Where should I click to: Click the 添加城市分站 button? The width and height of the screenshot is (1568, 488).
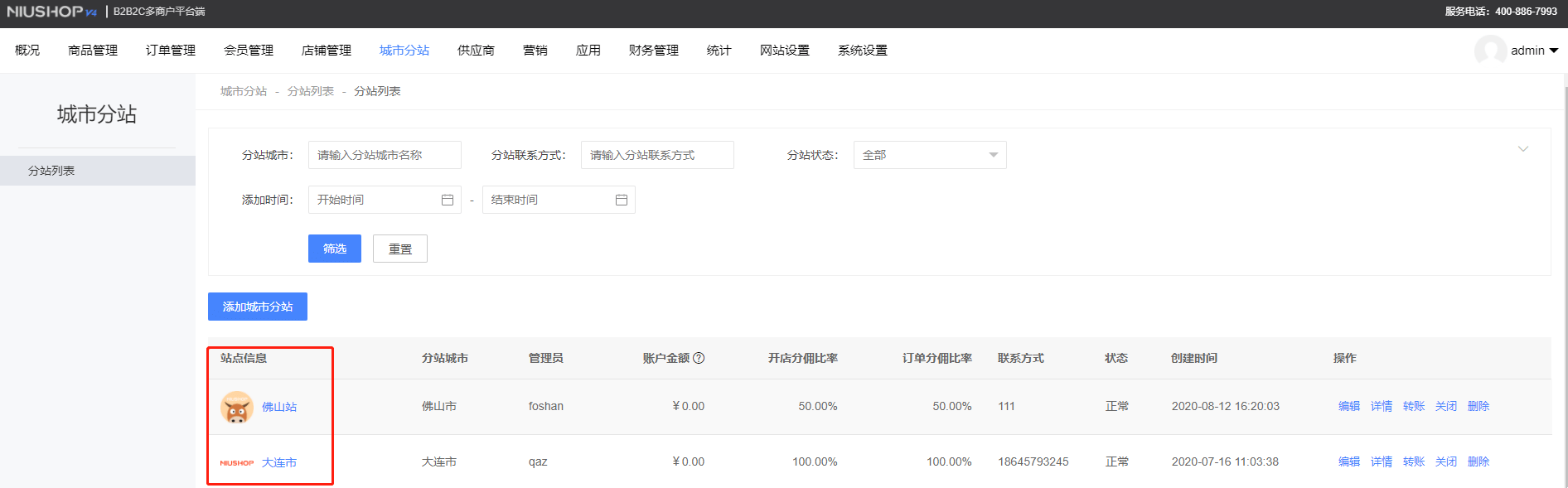(258, 307)
